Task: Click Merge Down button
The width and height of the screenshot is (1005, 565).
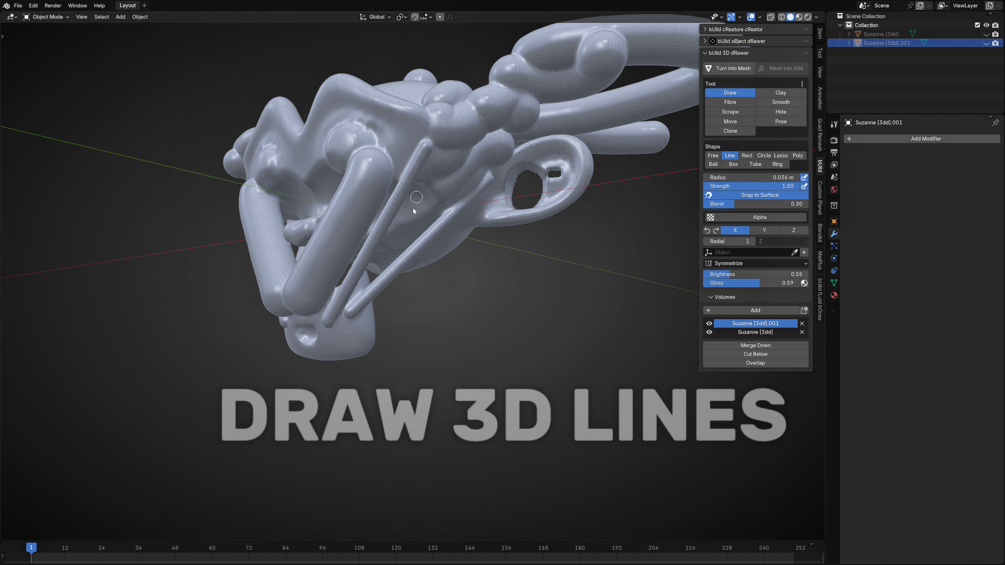Action: [x=756, y=345]
